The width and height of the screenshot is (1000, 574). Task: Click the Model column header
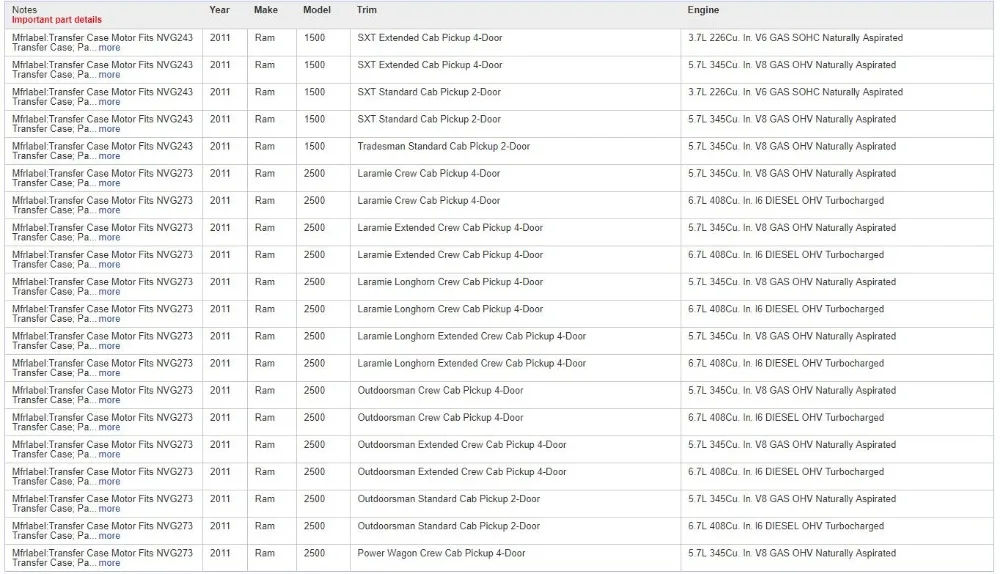[x=317, y=10]
